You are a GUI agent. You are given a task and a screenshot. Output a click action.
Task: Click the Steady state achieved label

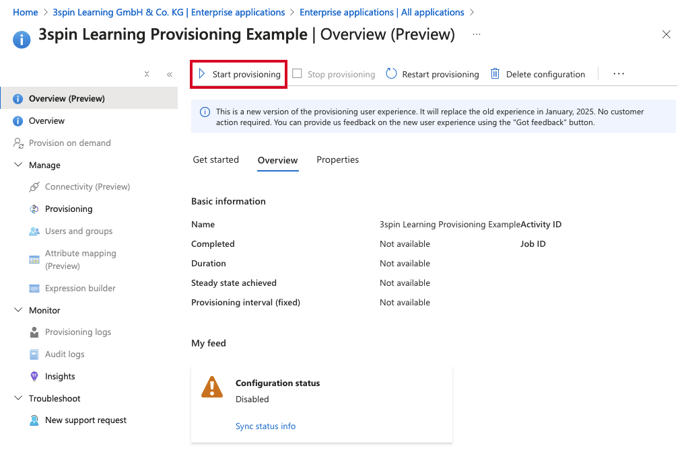(234, 283)
